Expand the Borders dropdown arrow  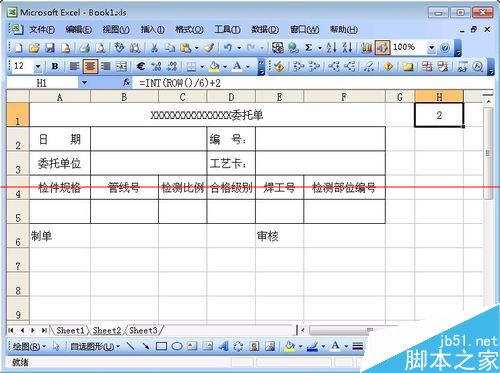202,67
